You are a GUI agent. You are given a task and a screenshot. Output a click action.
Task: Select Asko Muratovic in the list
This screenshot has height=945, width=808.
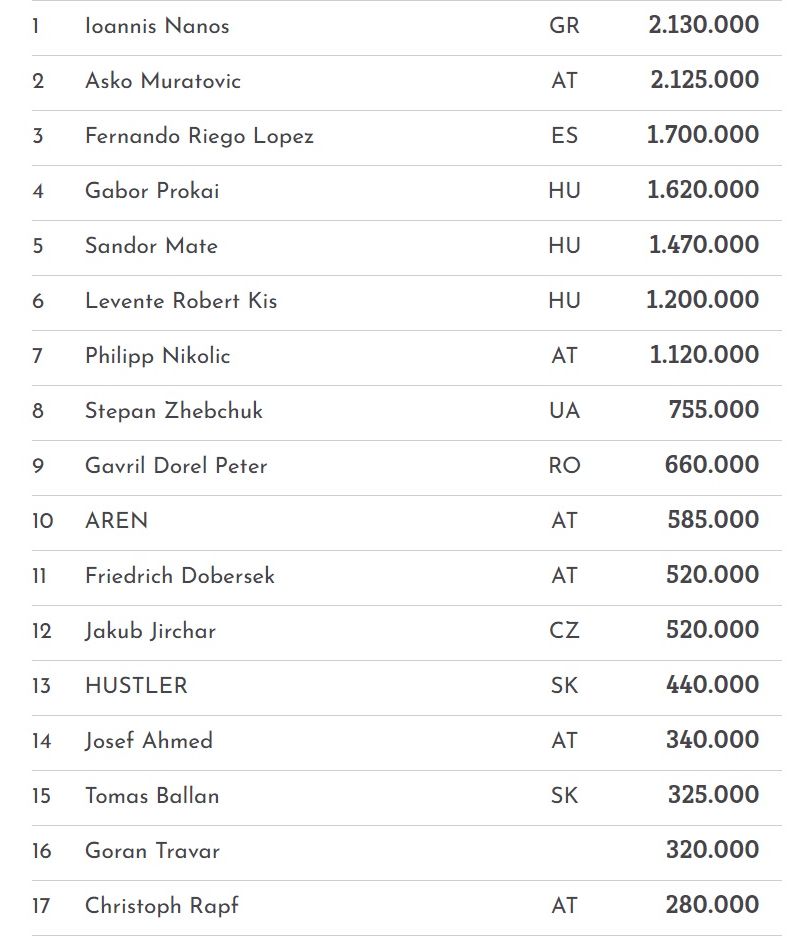pyautogui.click(x=163, y=81)
